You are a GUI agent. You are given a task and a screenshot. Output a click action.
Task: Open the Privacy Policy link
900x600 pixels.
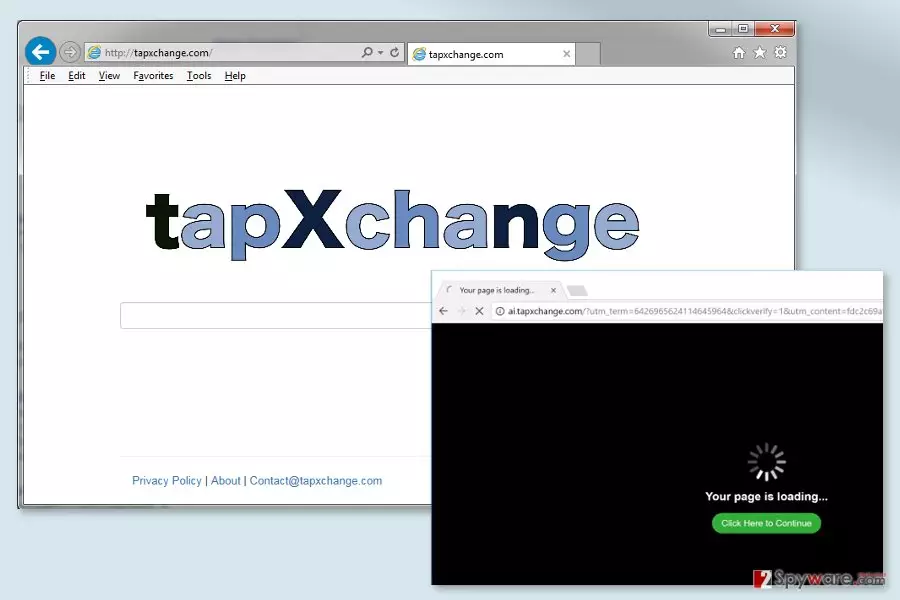pyautogui.click(x=166, y=481)
